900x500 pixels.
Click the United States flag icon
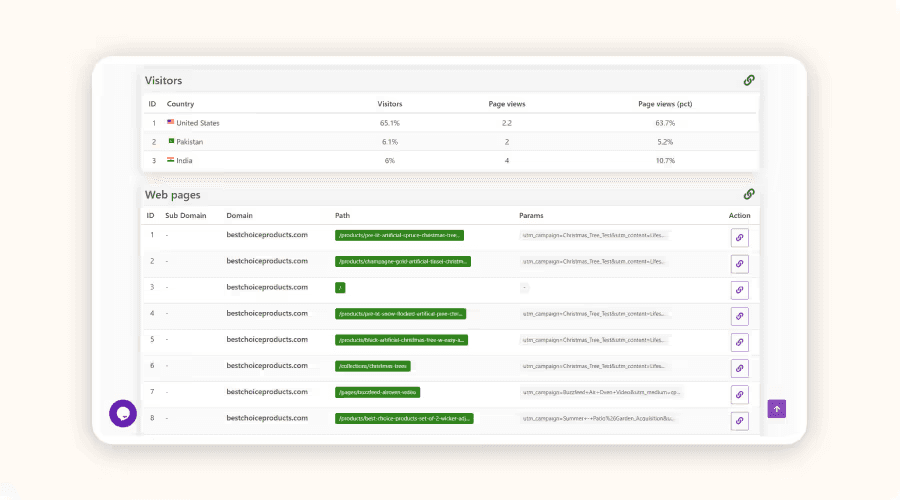[x=170, y=122]
